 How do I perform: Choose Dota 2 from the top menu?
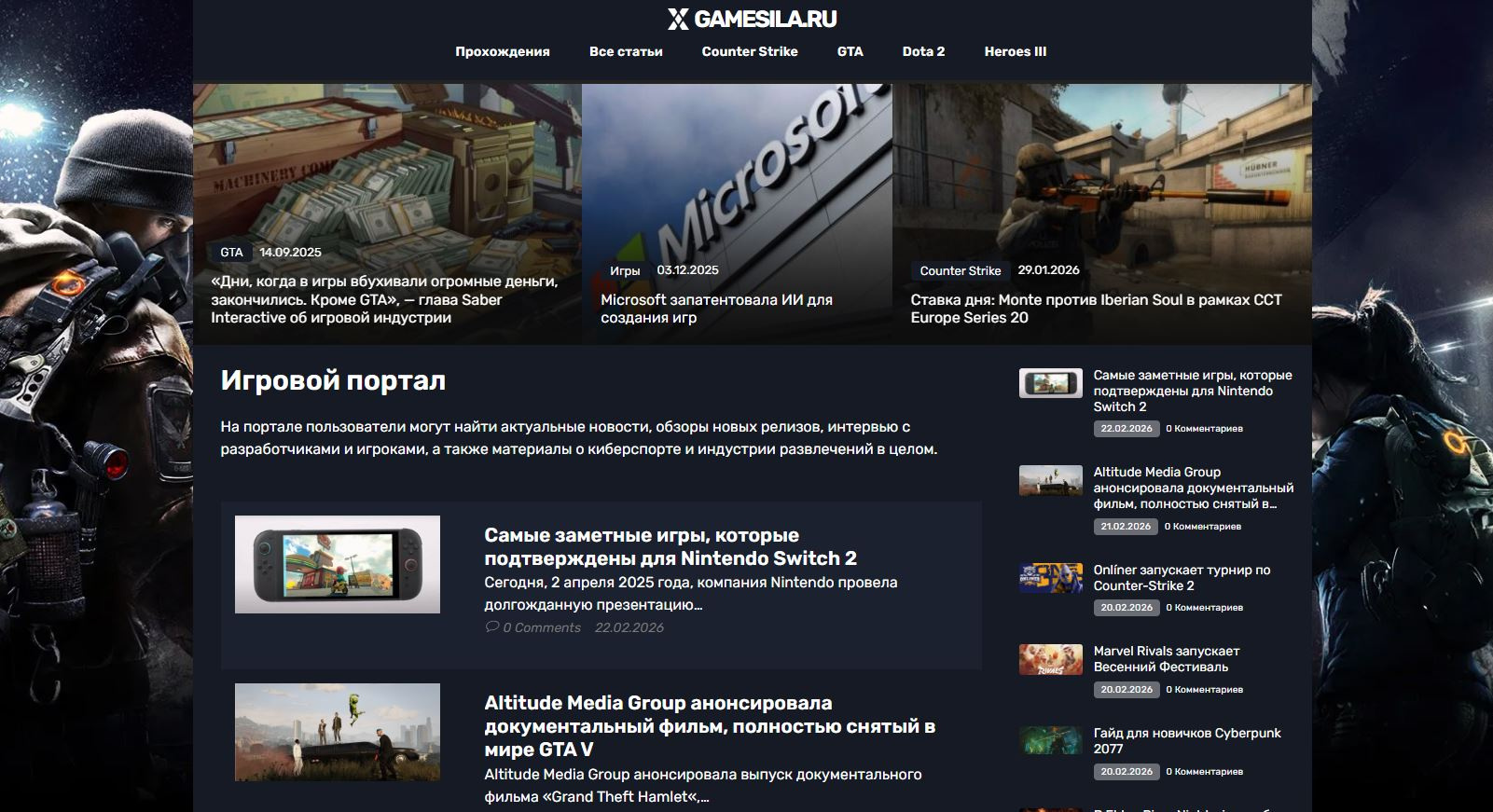click(923, 51)
